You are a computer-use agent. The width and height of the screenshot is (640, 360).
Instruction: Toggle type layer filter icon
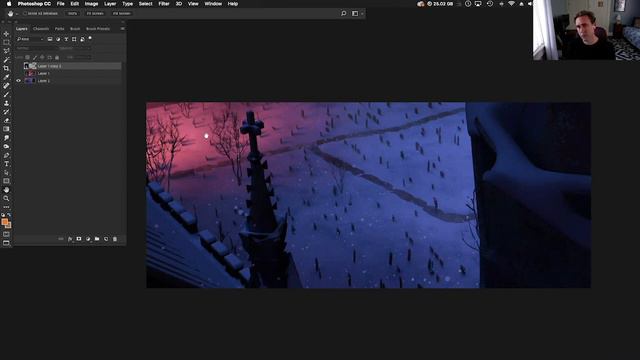(x=66, y=39)
